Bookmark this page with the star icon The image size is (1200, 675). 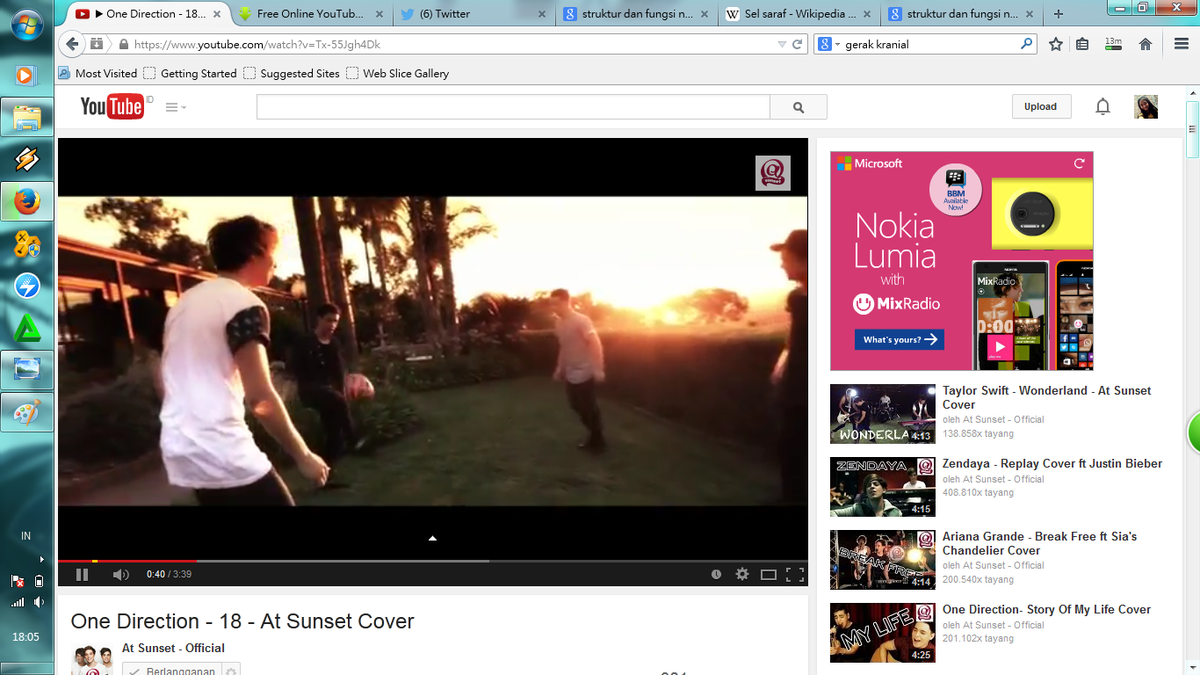[x=1056, y=44]
